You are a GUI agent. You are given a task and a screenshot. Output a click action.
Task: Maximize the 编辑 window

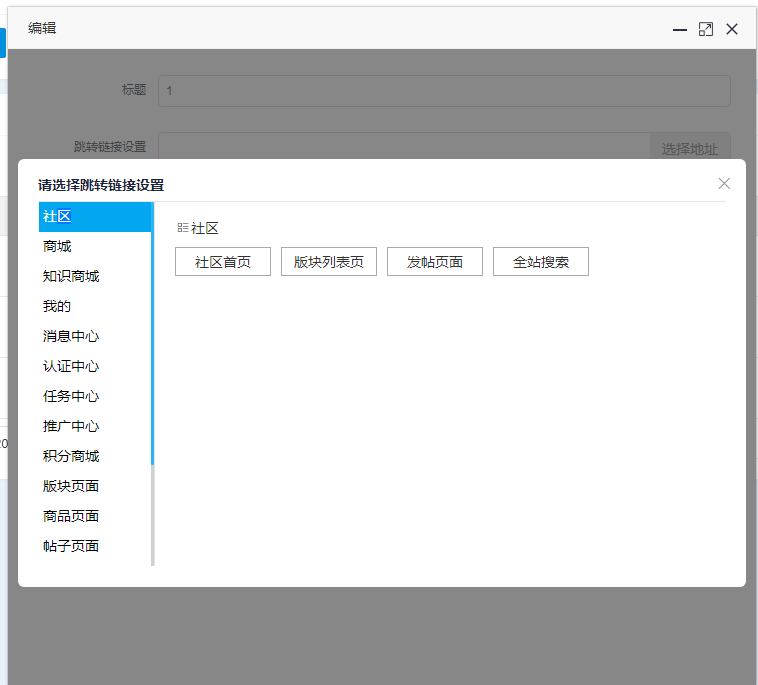pos(706,29)
